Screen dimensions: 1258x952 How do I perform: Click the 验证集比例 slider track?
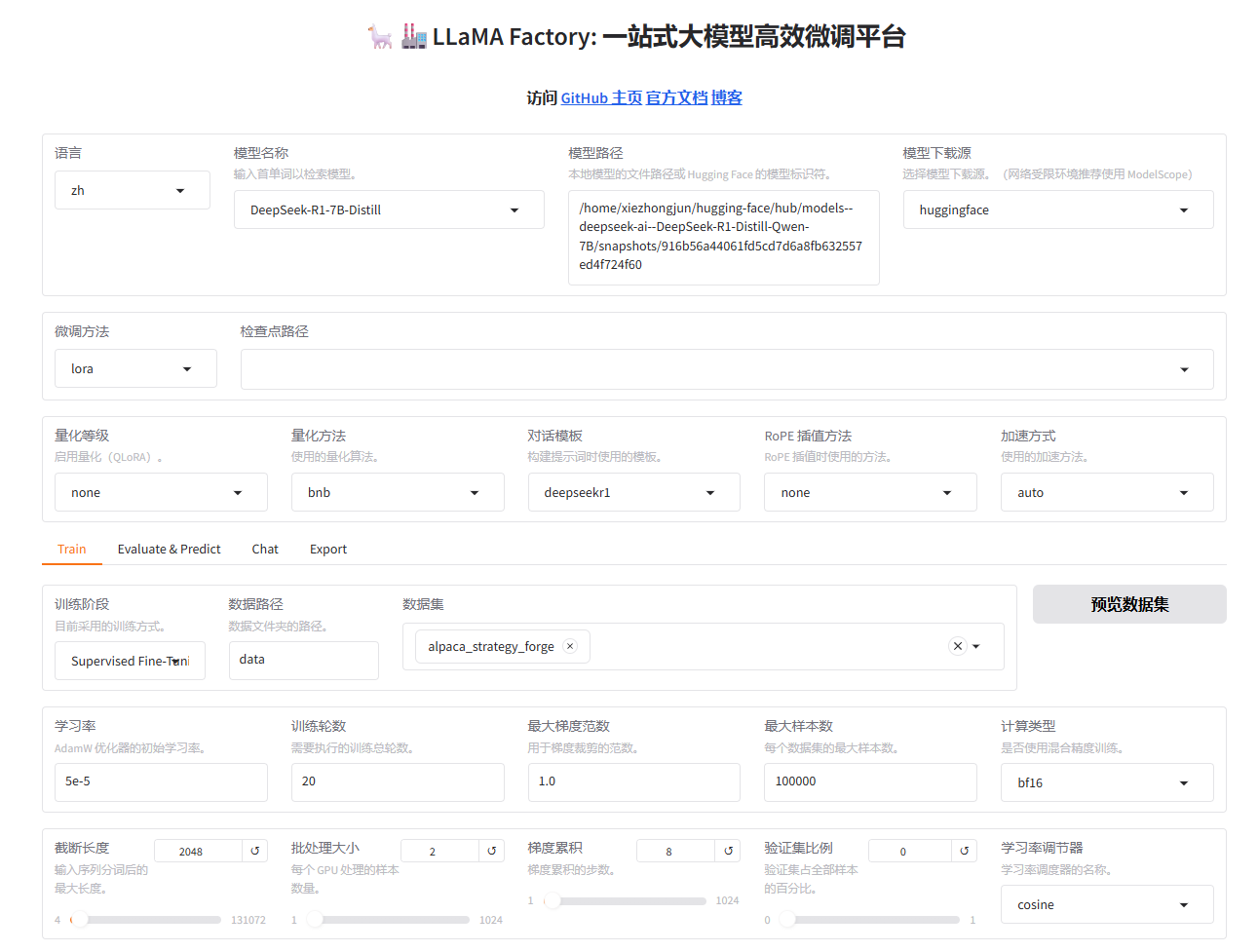pos(870,920)
